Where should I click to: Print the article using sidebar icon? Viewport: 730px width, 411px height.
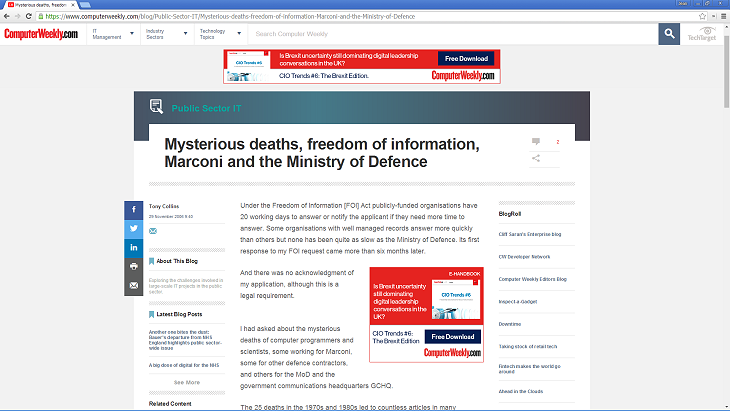(x=134, y=267)
